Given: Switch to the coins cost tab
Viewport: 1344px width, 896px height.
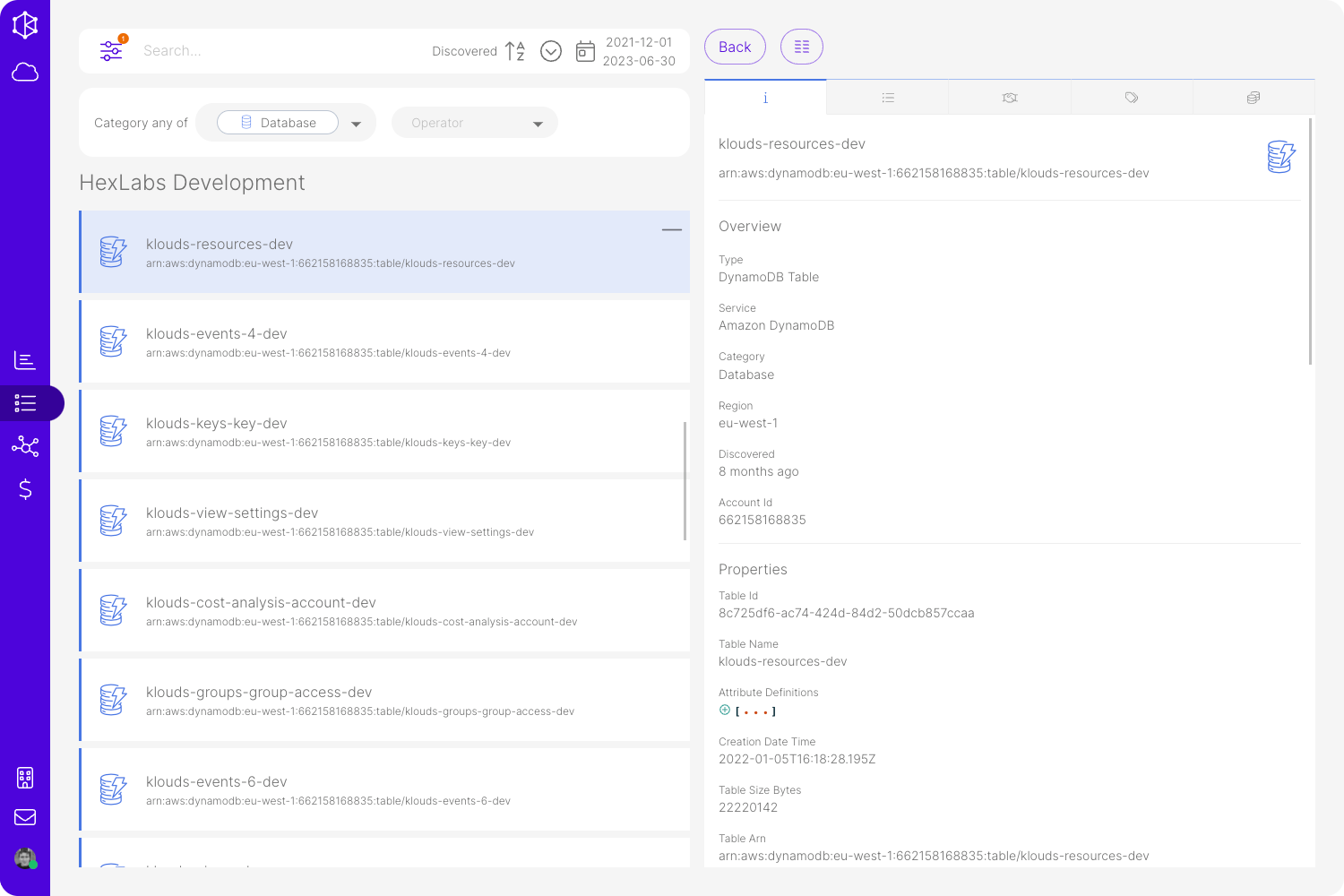Looking at the screenshot, I should [1254, 98].
